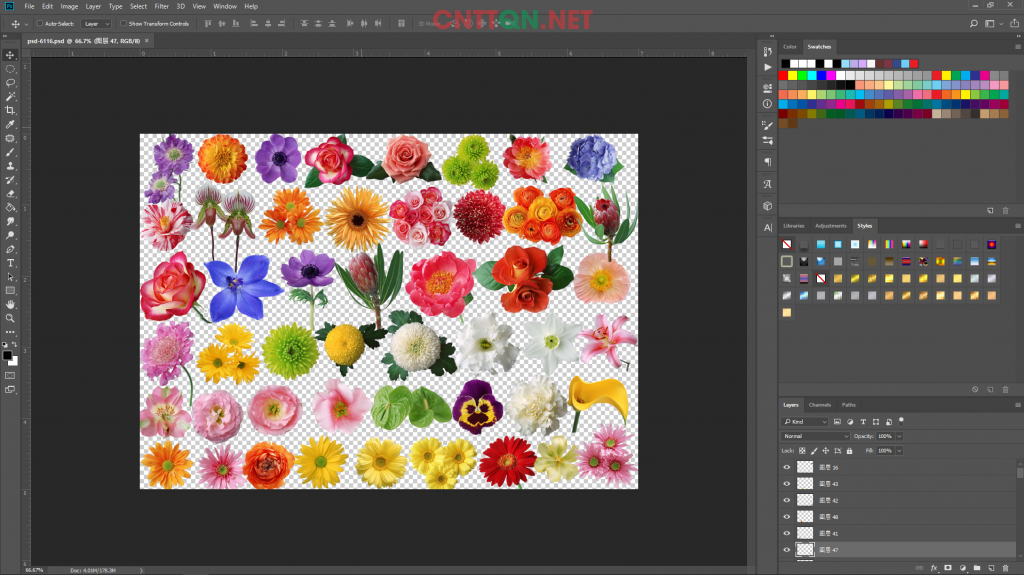Select the Eraser tool

coord(10,194)
